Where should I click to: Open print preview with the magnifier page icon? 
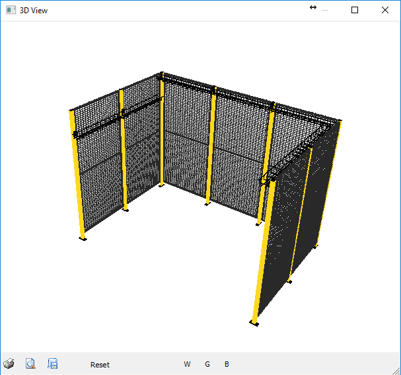tap(31, 364)
